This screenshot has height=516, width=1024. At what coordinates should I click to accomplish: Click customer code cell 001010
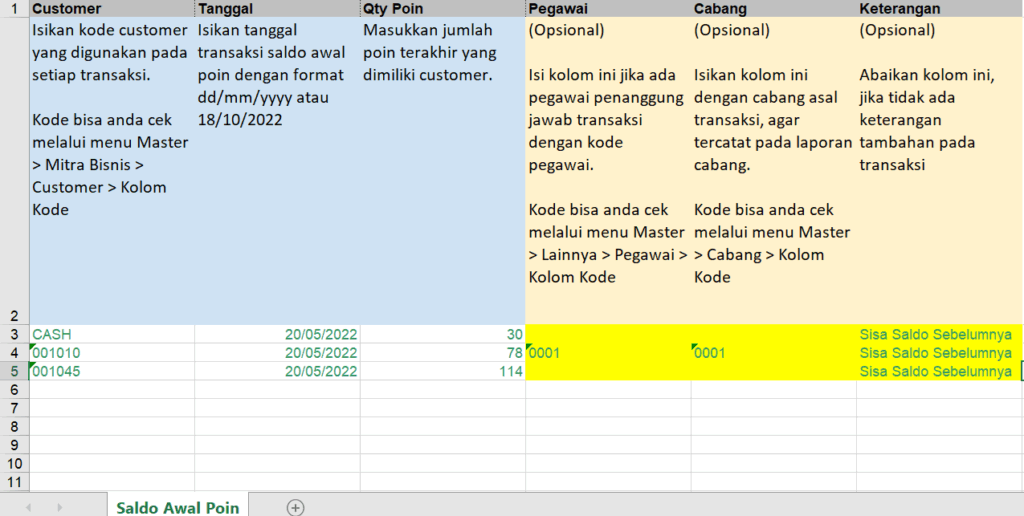pos(112,353)
